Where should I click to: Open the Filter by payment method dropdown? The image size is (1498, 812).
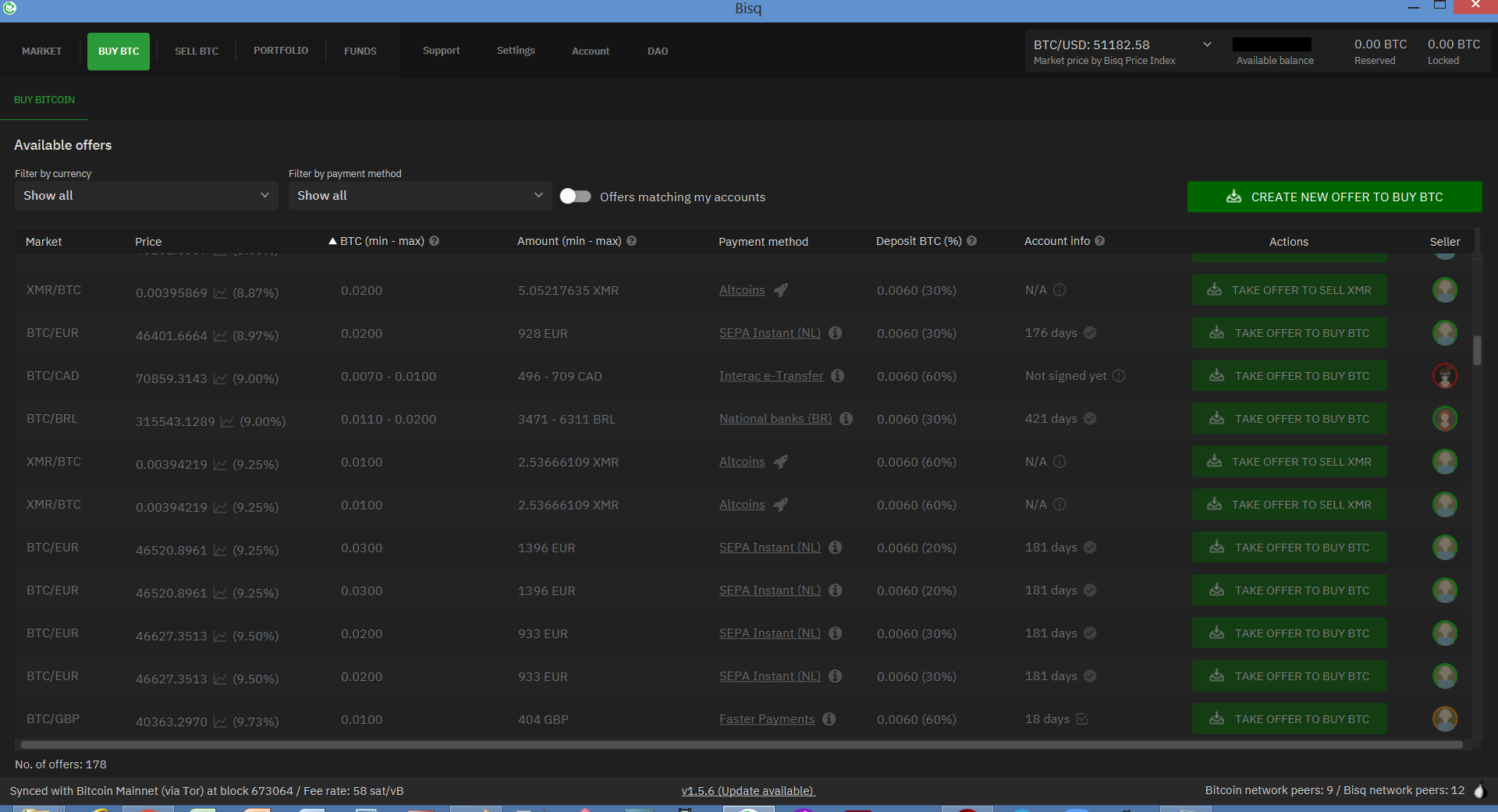pyautogui.click(x=419, y=196)
